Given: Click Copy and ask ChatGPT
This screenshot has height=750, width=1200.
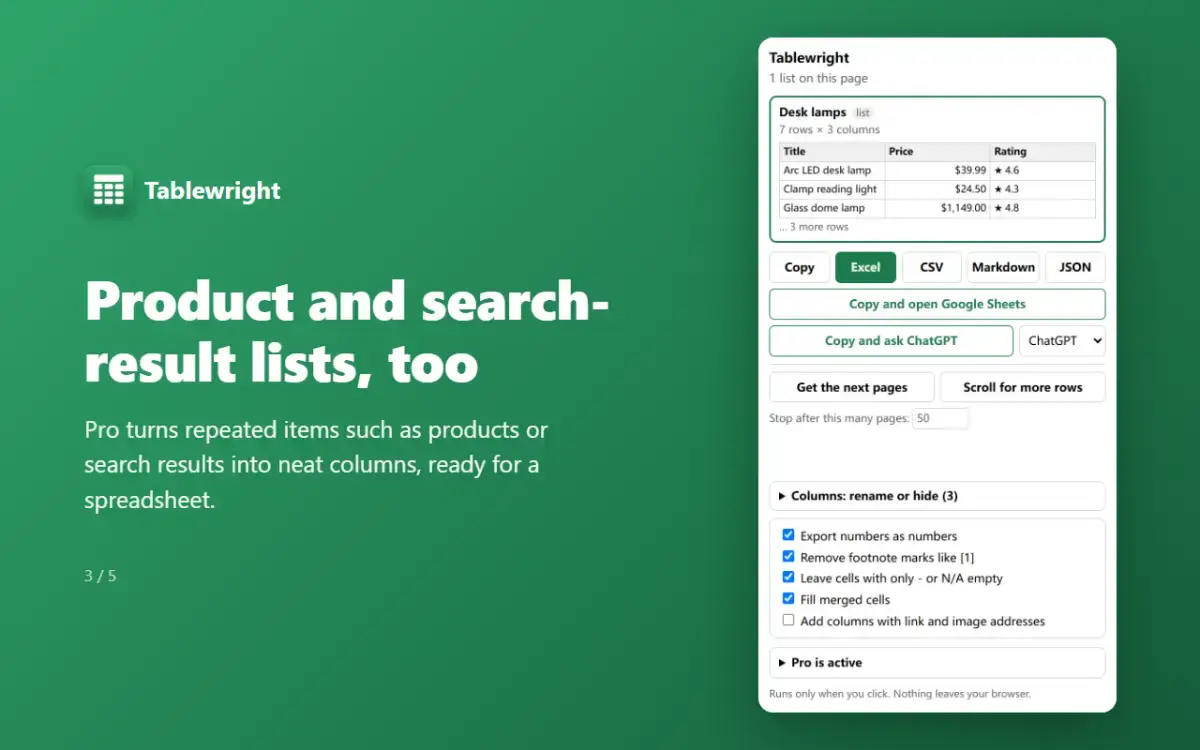Looking at the screenshot, I should click(891, 341).
